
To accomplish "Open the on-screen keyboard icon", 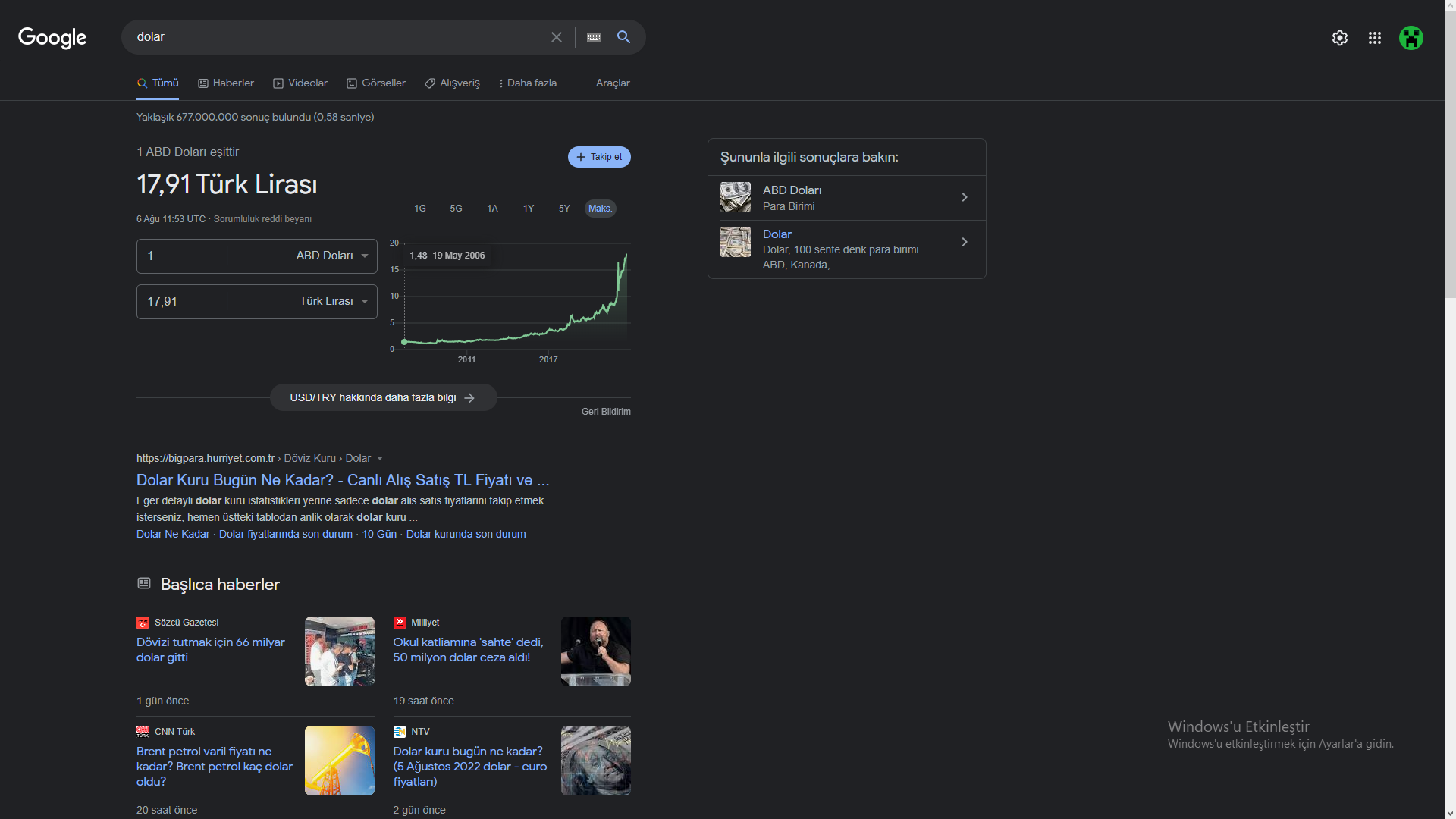I will (594, 37).
